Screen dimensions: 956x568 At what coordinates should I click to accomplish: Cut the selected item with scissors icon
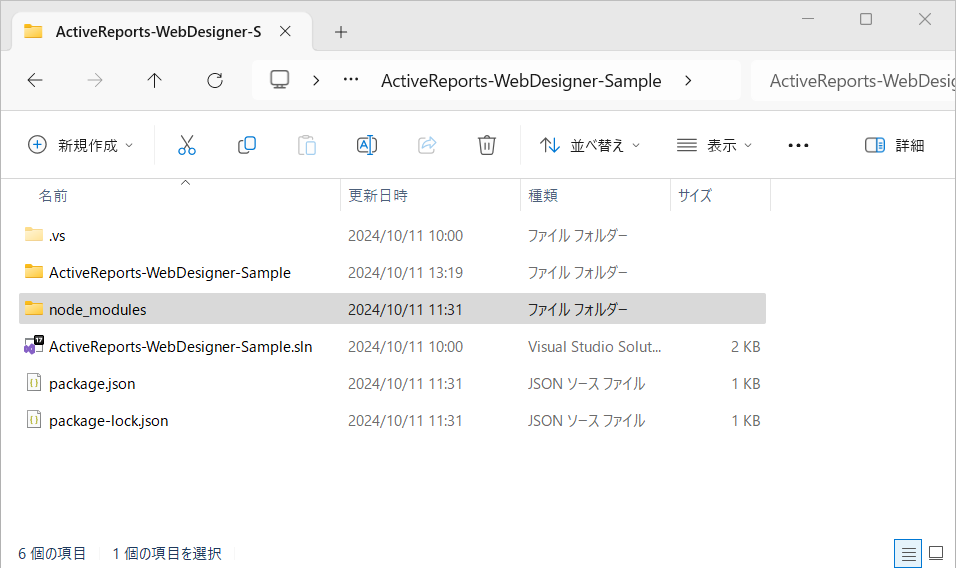coord(187,145)
